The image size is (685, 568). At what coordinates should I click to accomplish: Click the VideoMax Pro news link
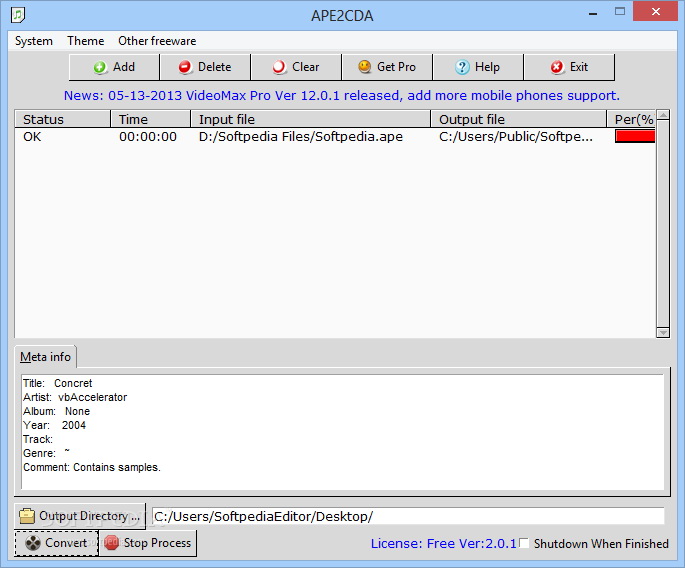342,95
